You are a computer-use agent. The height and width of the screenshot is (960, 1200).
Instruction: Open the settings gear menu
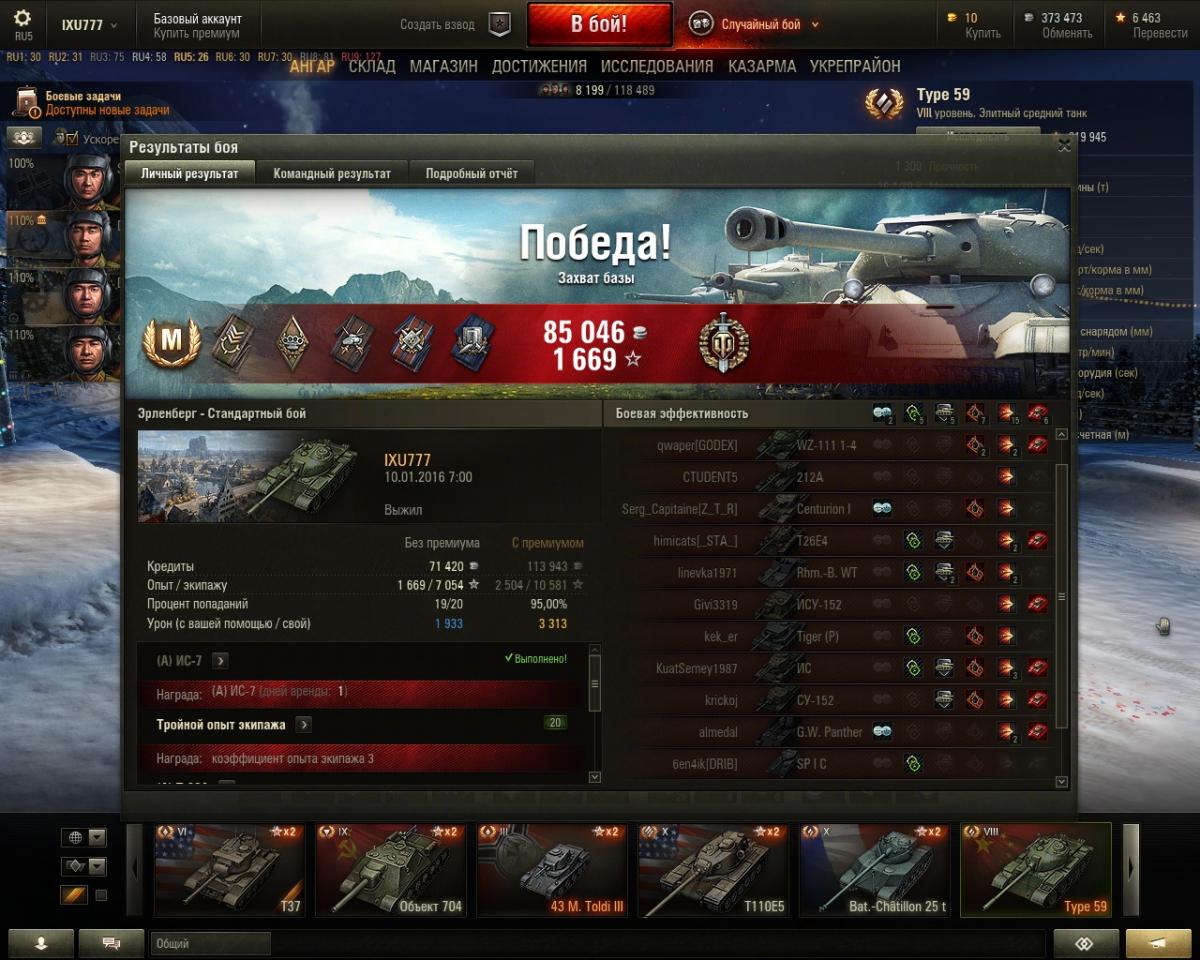(22, 19)
